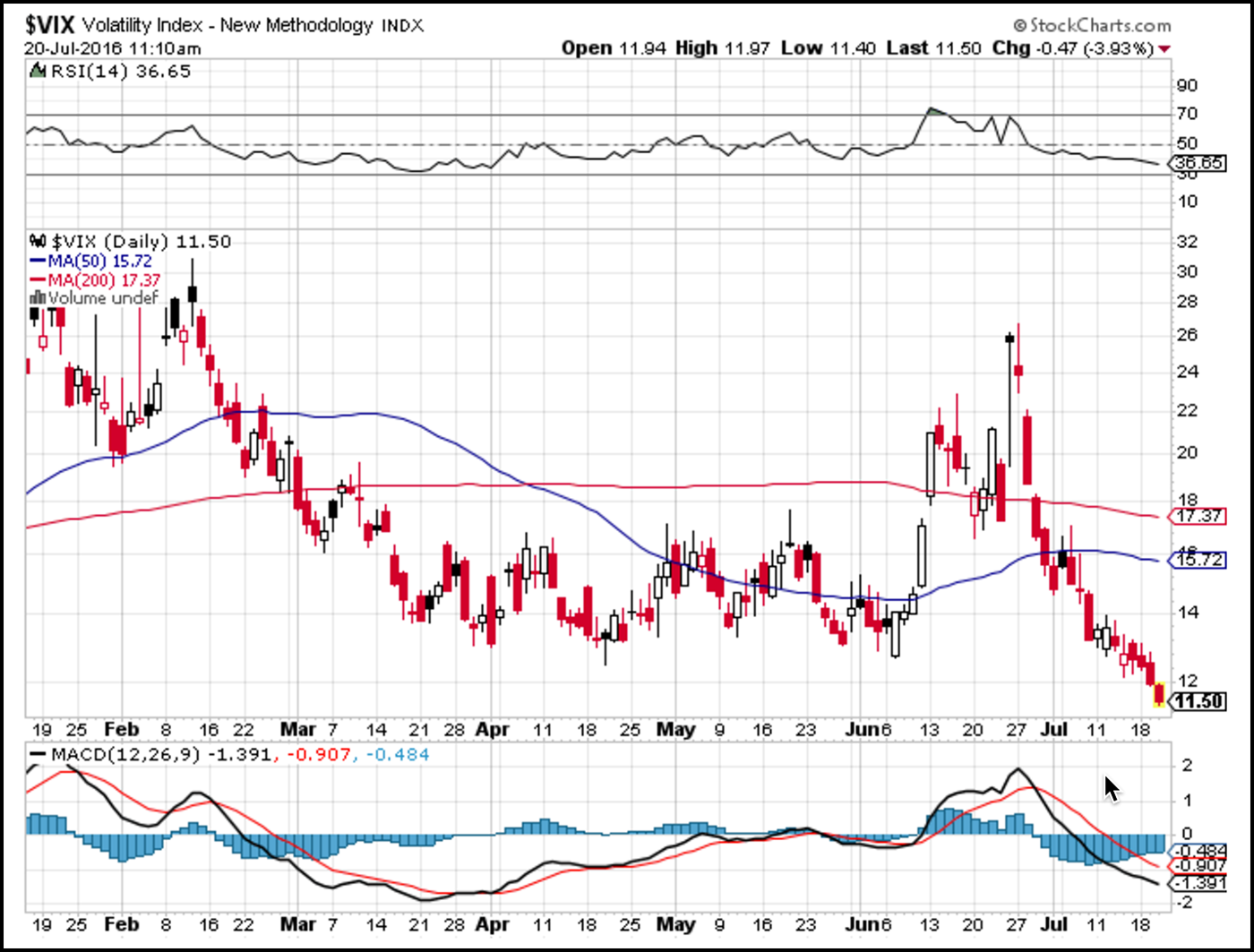
Task: Click the yellow-highlighted latest candlestick
Action: 1159,694
